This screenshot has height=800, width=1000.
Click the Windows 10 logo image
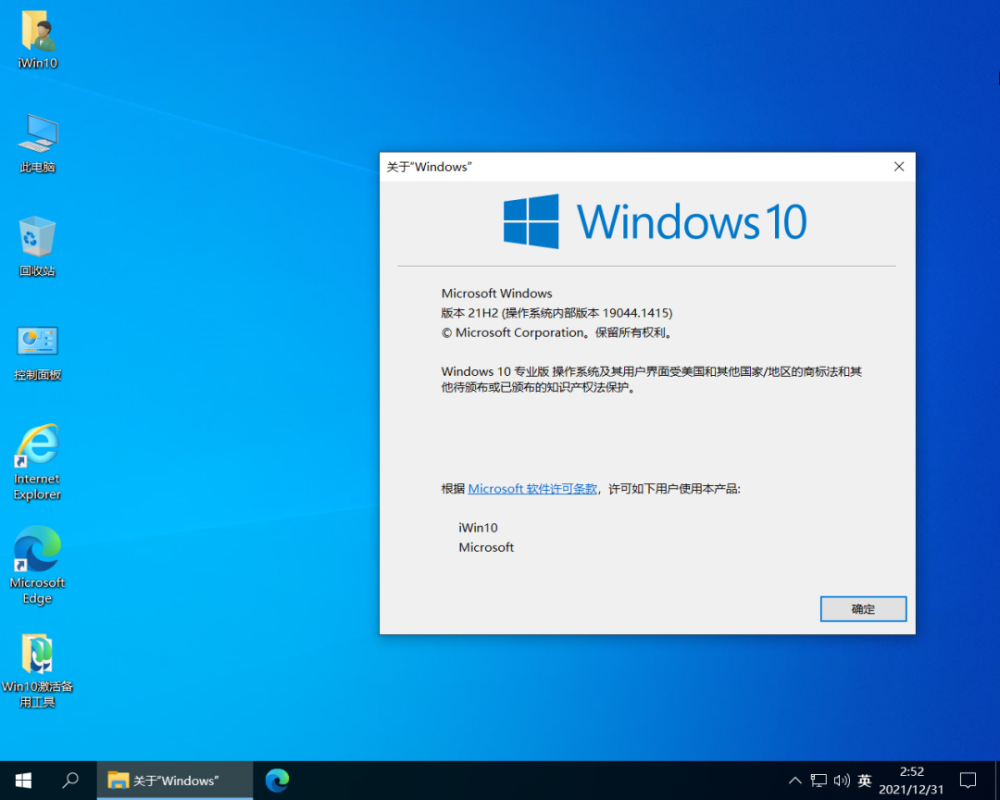pyautogui.click(x=655, y=221)
